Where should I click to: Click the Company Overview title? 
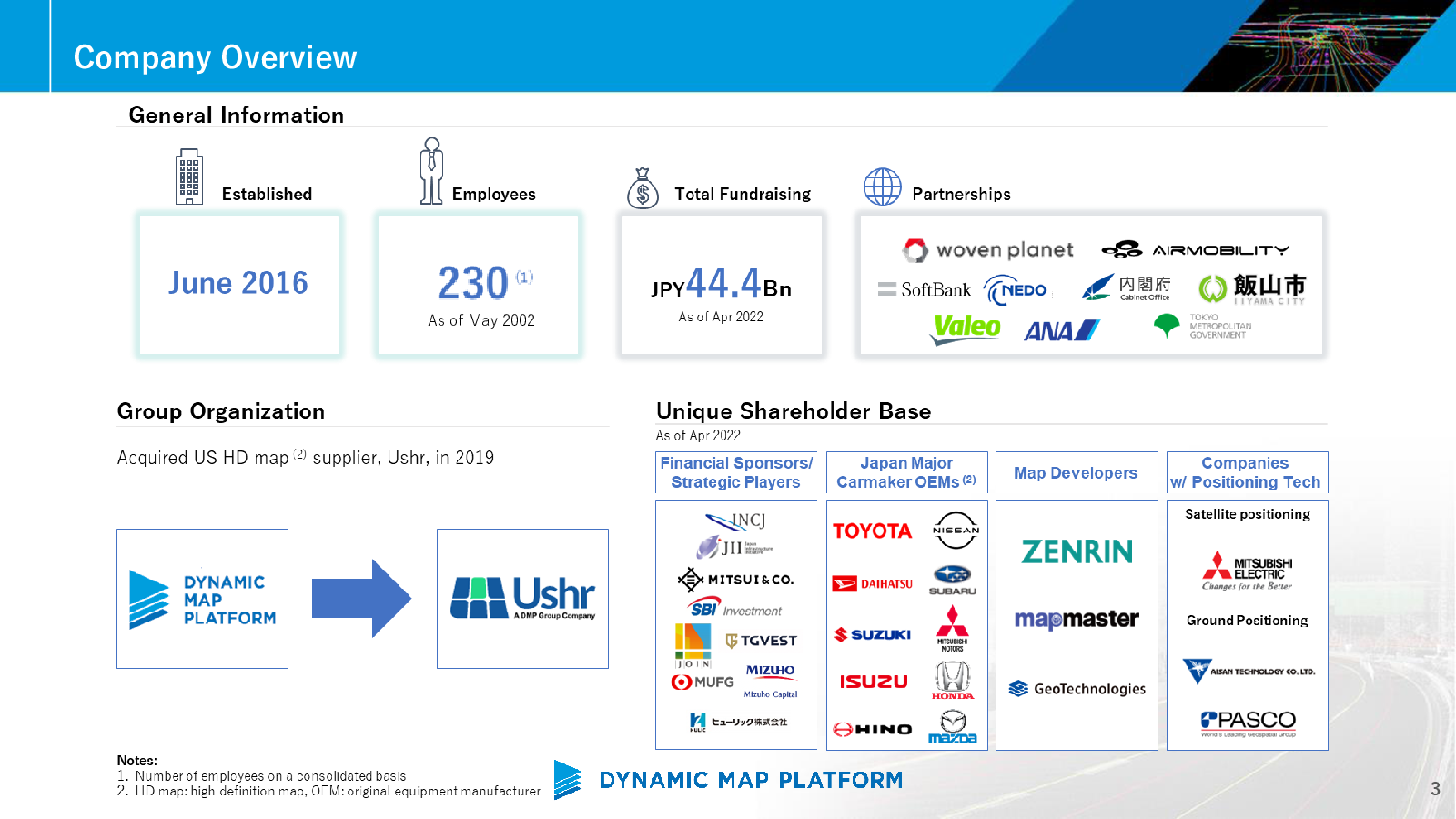215,57
